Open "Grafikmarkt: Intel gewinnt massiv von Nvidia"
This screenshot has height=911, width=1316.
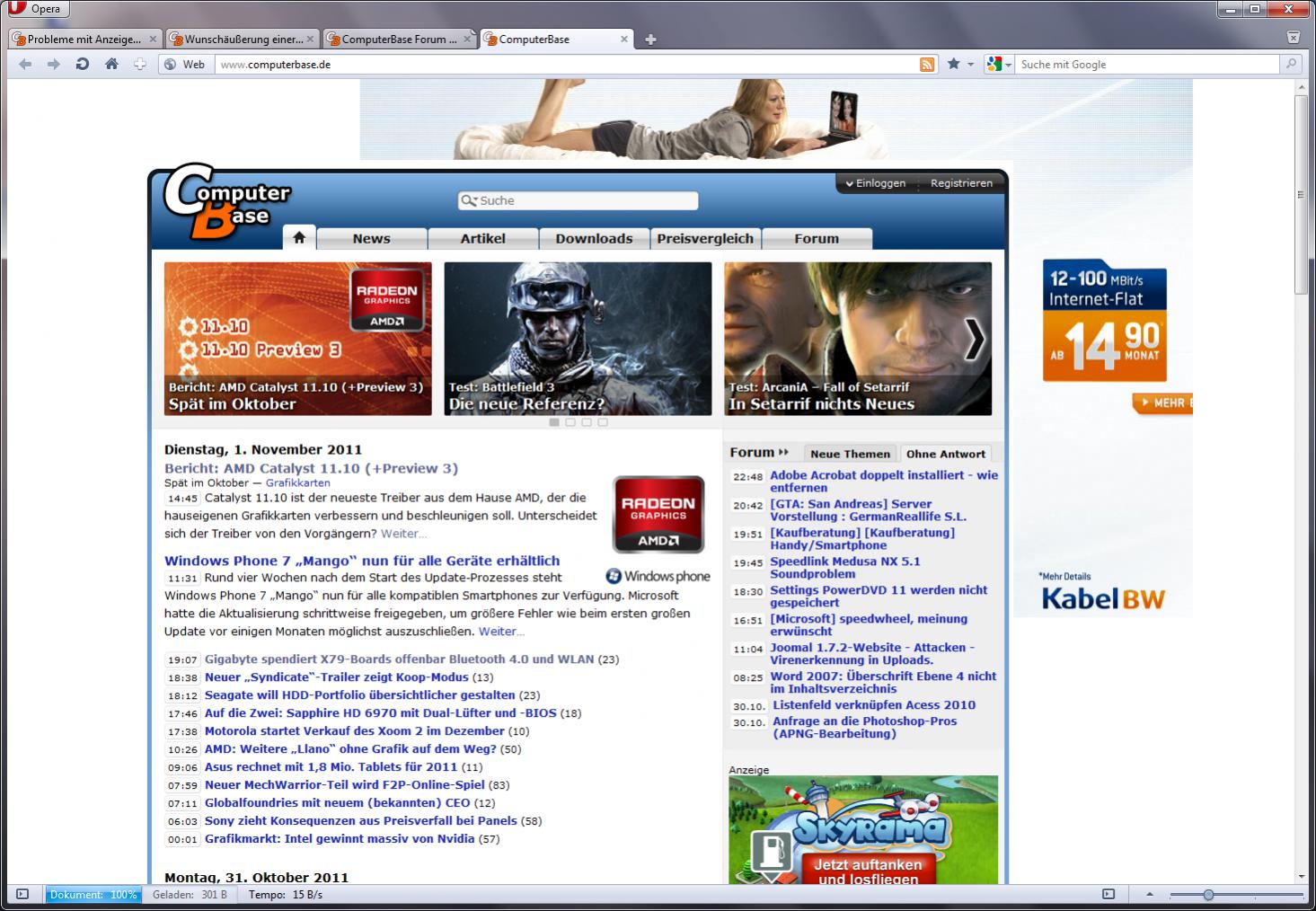(x=340, y=839)
